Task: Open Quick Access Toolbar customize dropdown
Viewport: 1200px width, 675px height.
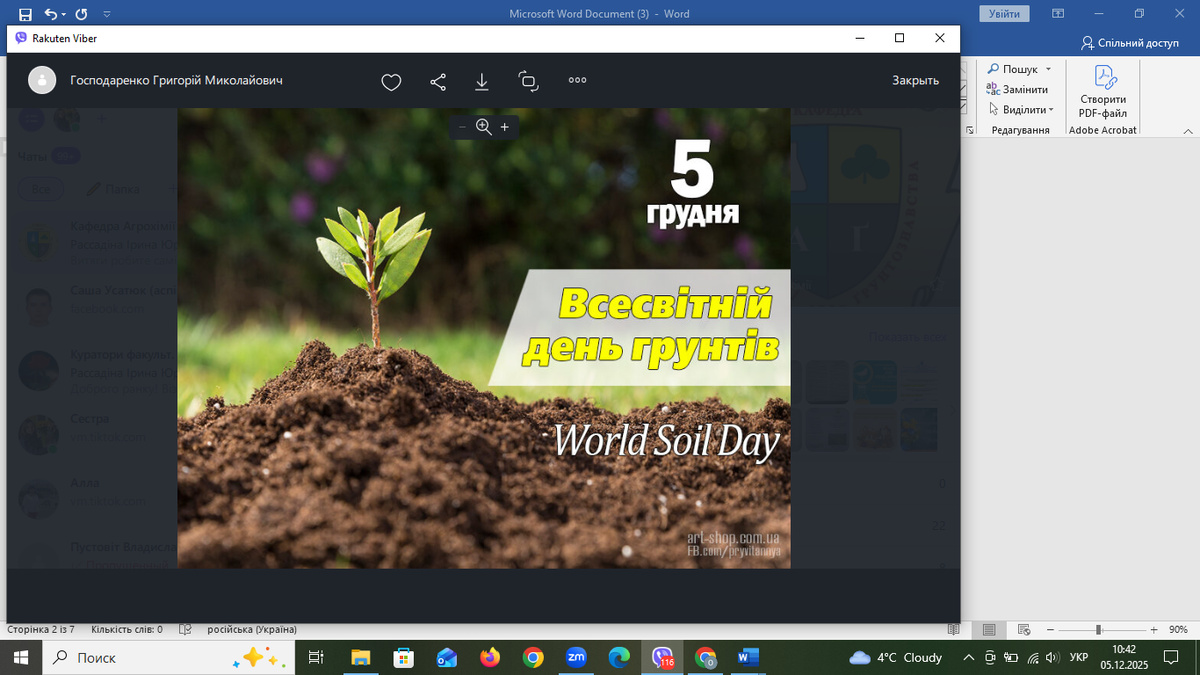Action: click(x=107, y=14)
